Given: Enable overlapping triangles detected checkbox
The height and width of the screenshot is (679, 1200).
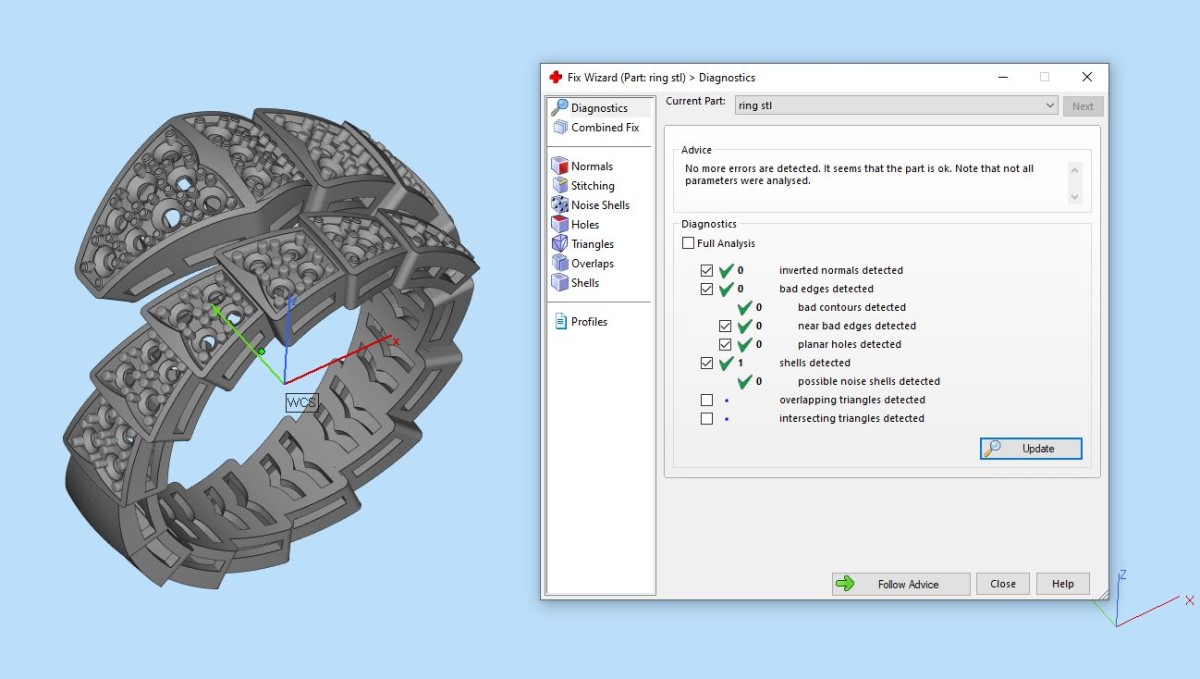Looking at the screenshot, I should 707,400.
